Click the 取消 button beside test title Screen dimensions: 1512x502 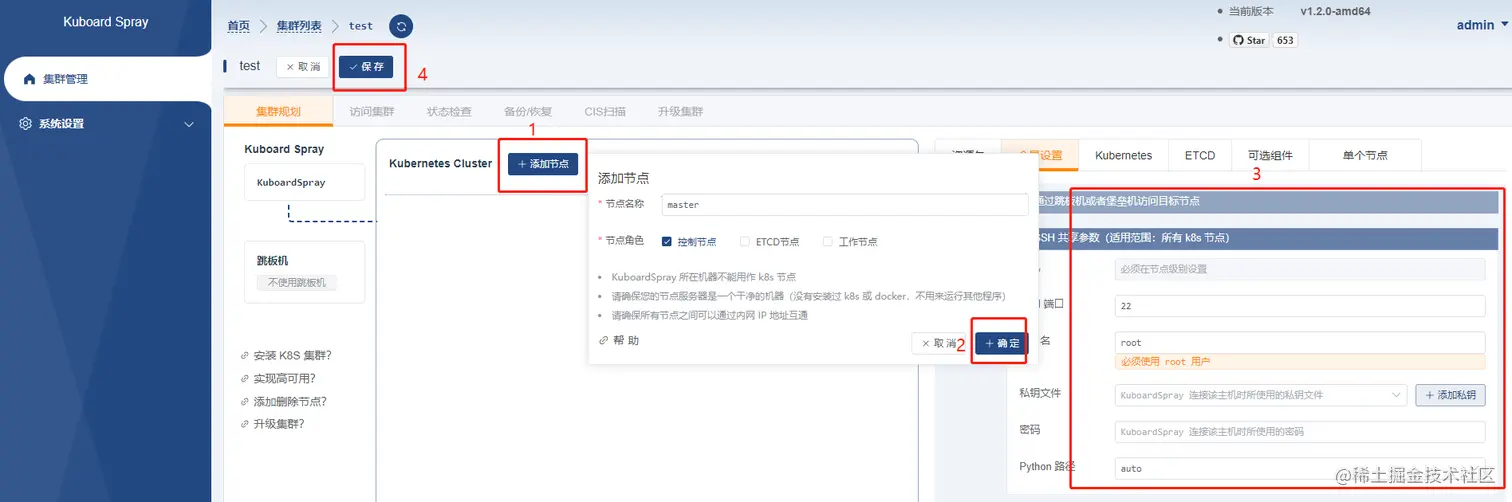click(303, 67)
